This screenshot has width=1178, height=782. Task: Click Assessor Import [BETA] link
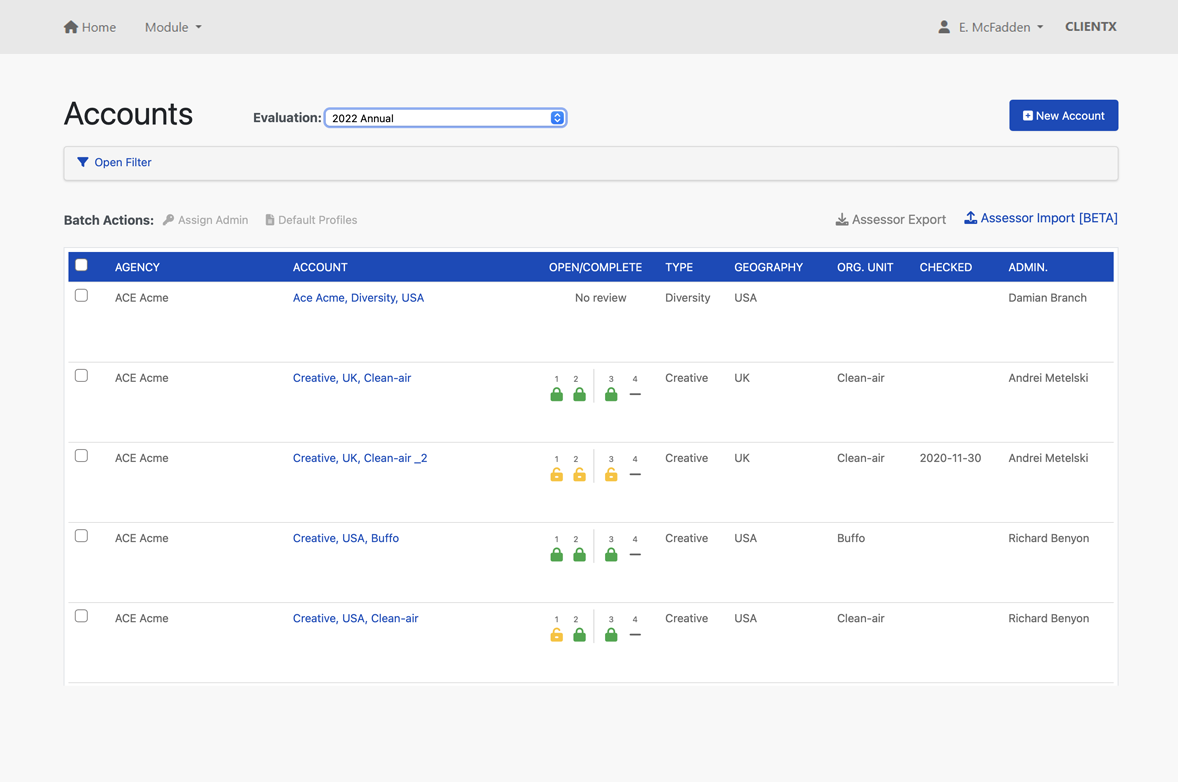click(1041, 218)
